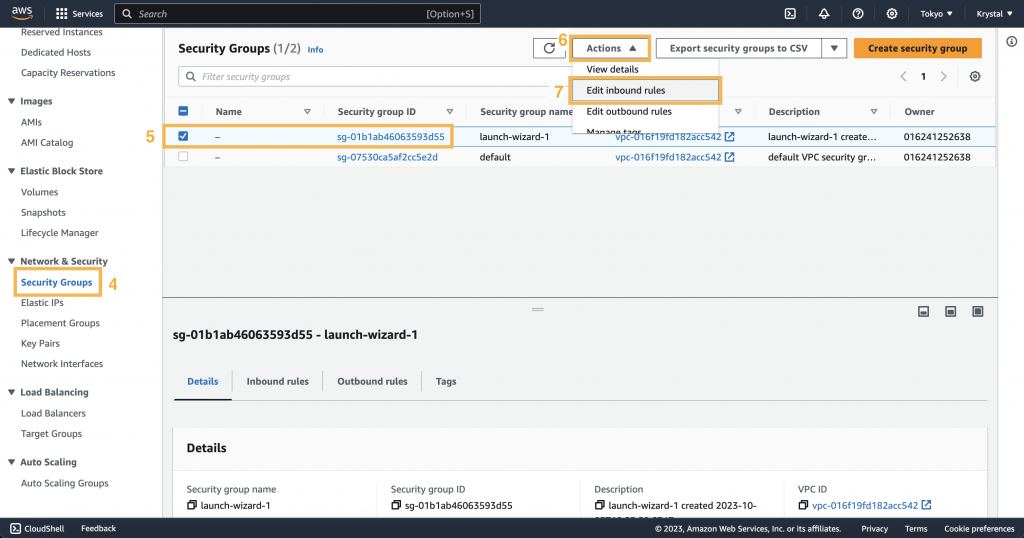
Task: Collapse the Network & Security section
Action: 11,261
